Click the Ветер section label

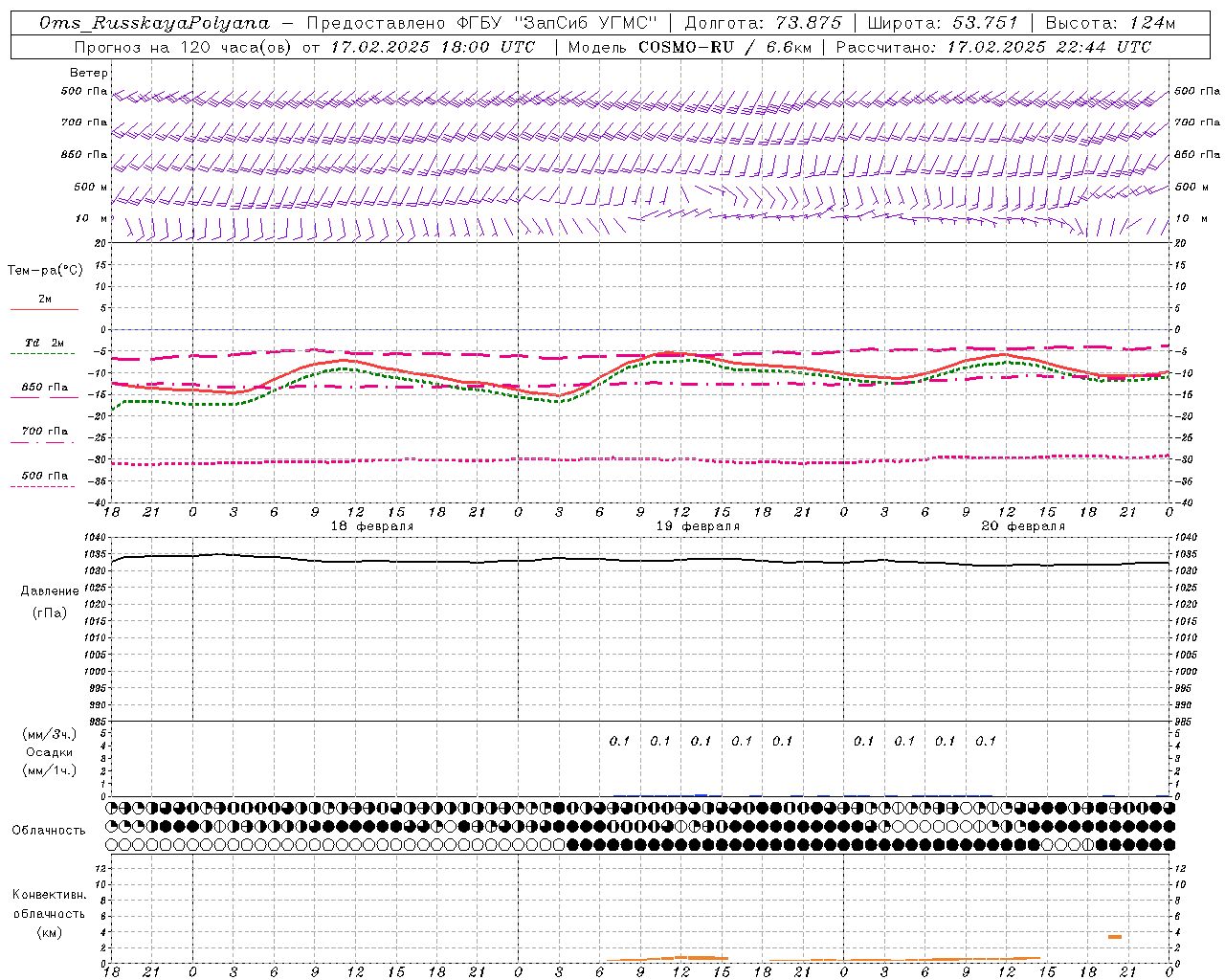point(89,73)
